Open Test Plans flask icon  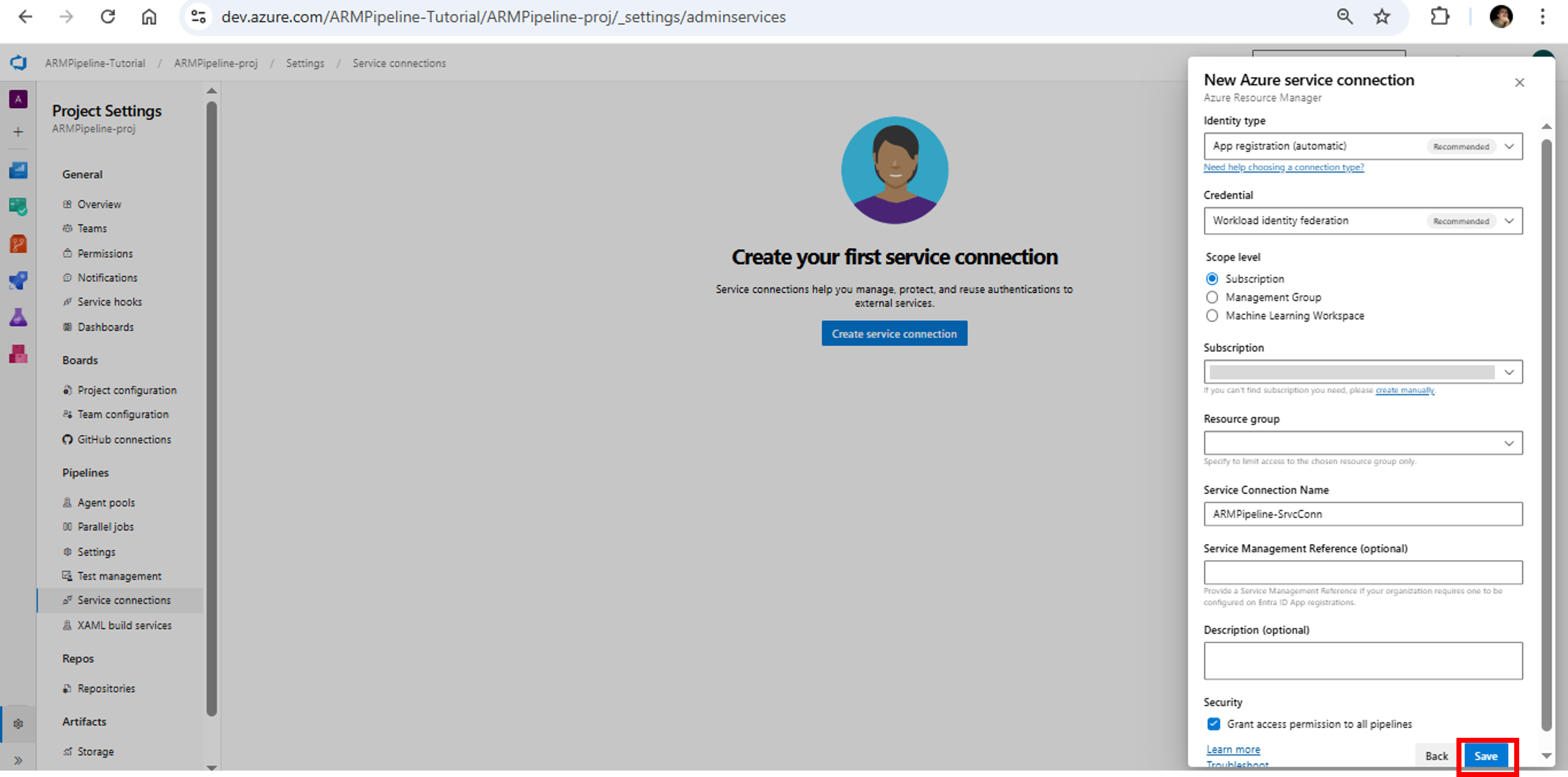(x=18, y=317)
